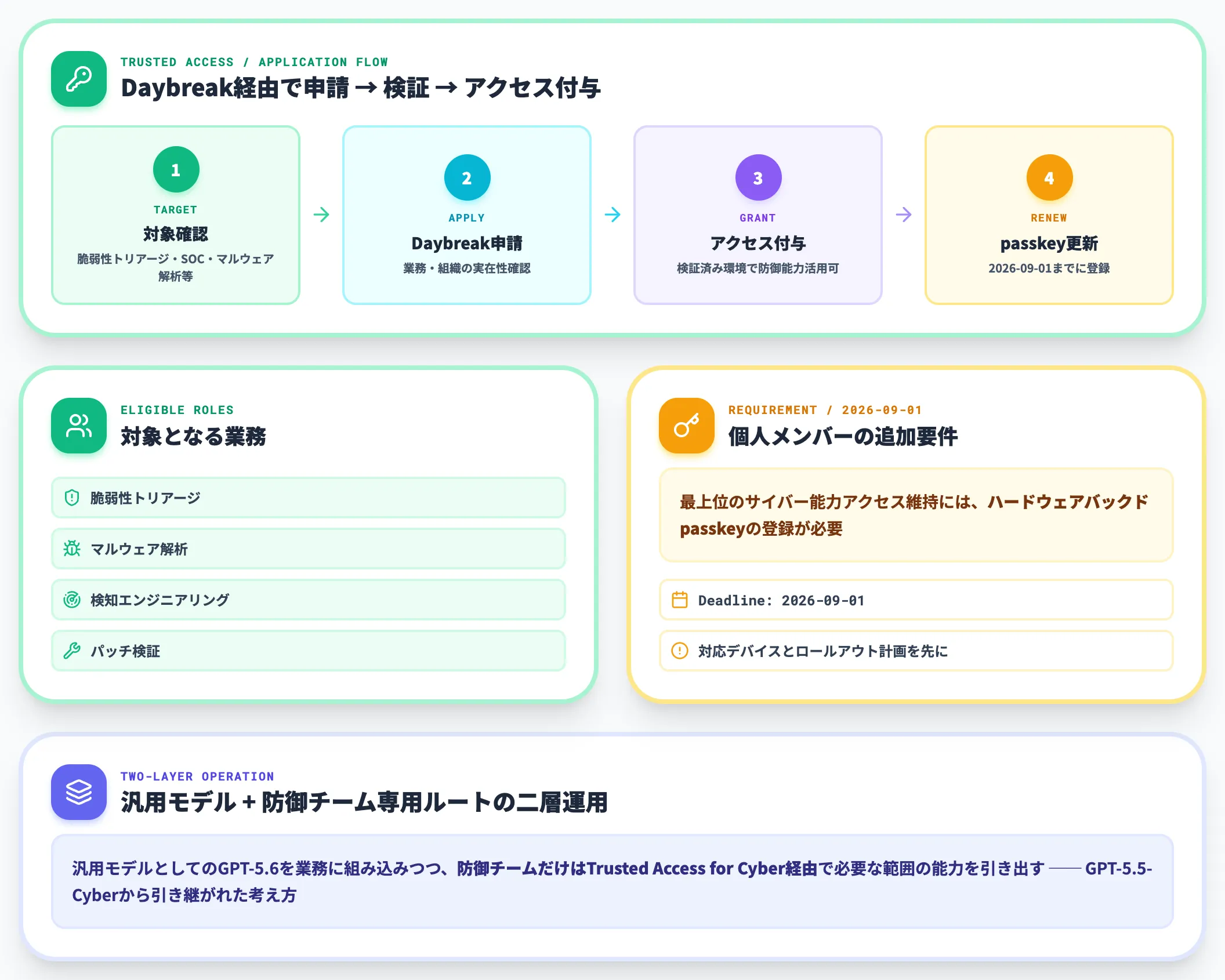Click the APPLY label in step 2
The width and height of the screenshot is (1225, 980).
click(x=467, y=218)
